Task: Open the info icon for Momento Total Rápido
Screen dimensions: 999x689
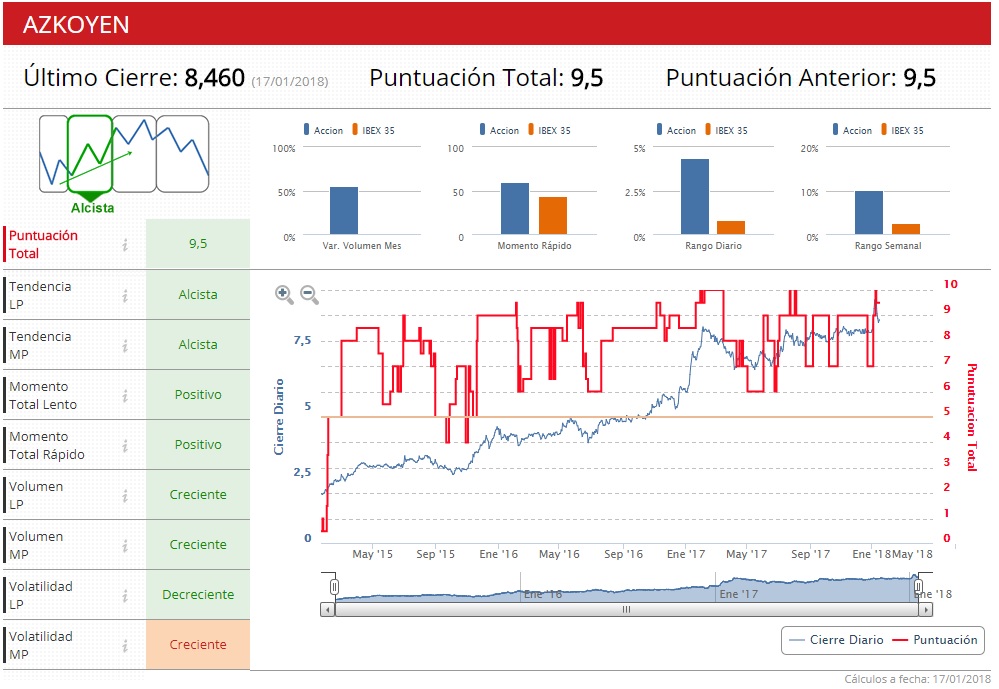Action: (x=125, y=446)
